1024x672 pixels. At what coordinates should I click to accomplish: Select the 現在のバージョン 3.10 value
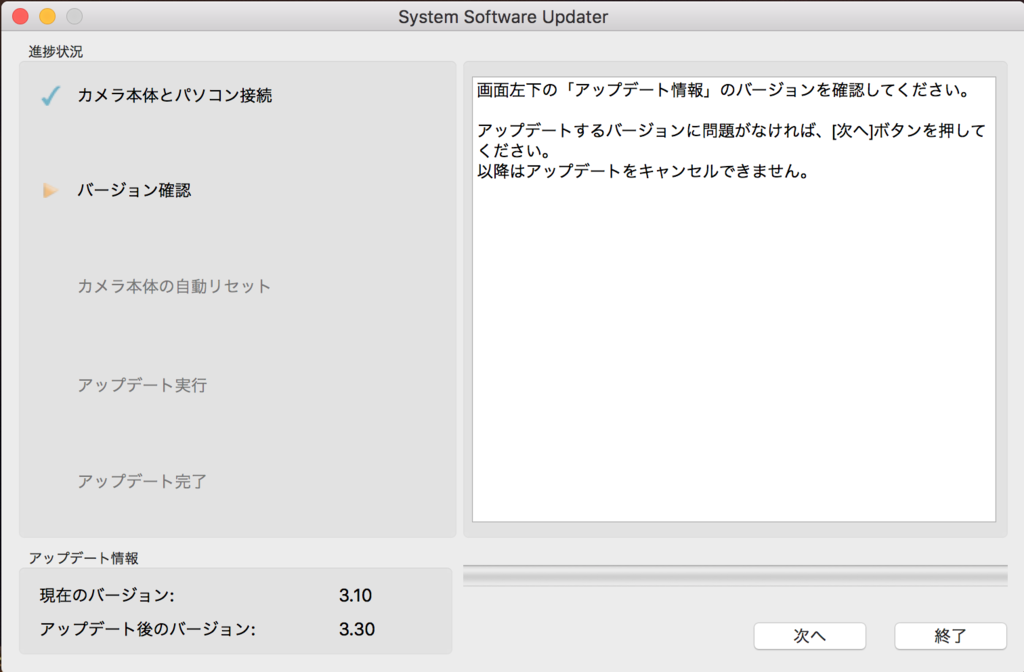(x=357, y=595)
